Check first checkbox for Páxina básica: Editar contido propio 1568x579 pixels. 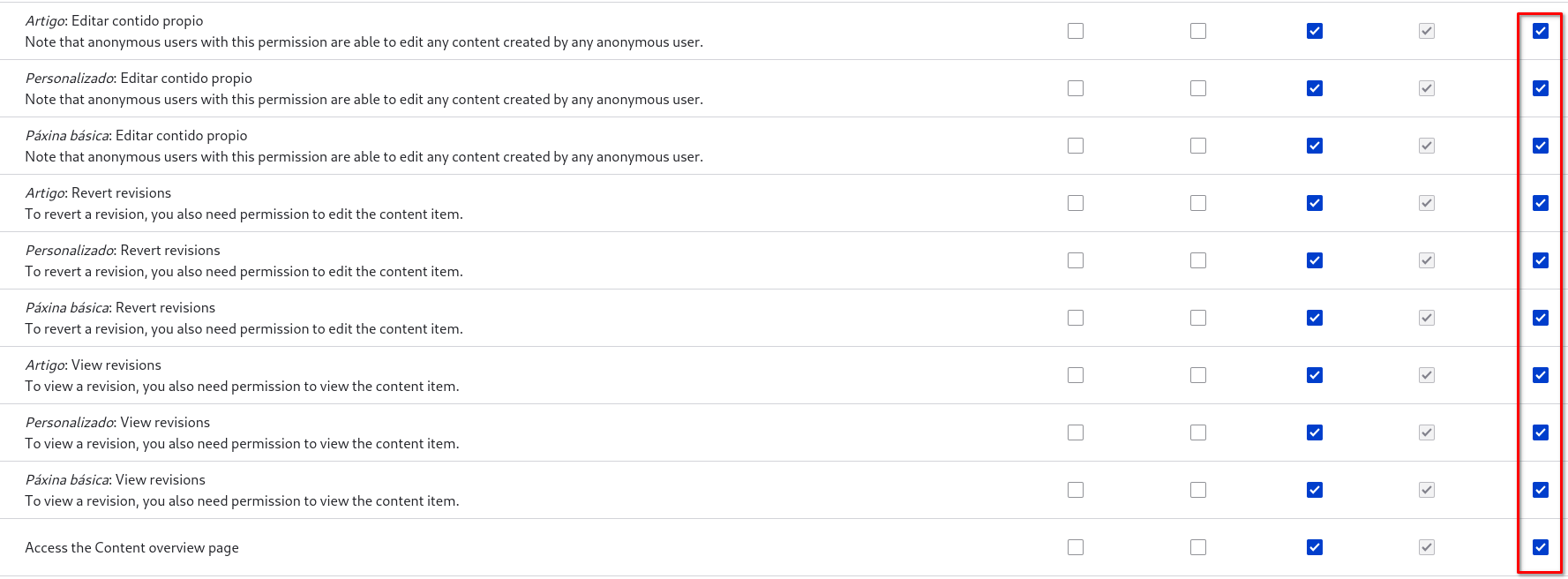[x=1076, y=146]
